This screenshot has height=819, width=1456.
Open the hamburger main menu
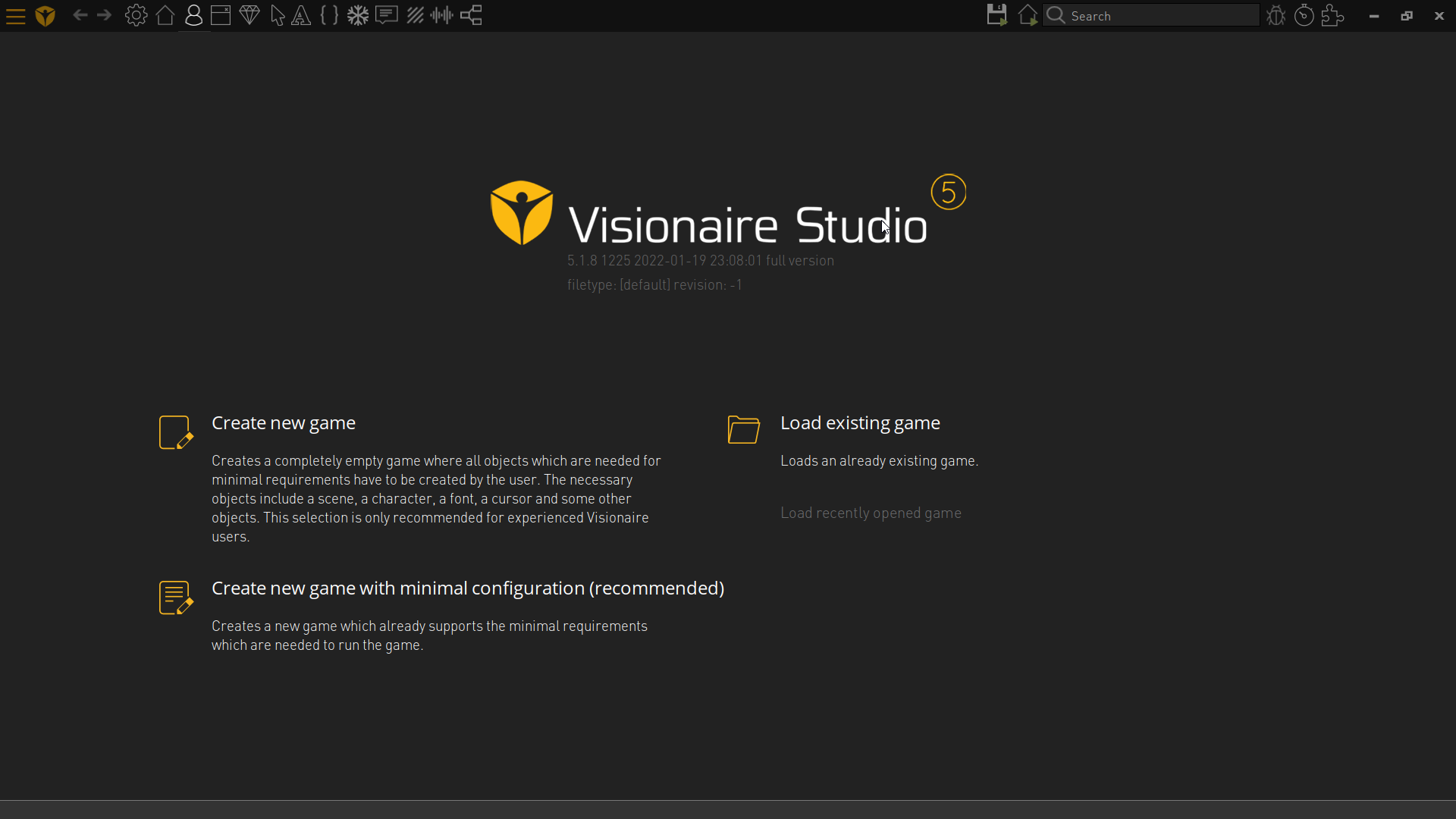click(x=15, y=16)
